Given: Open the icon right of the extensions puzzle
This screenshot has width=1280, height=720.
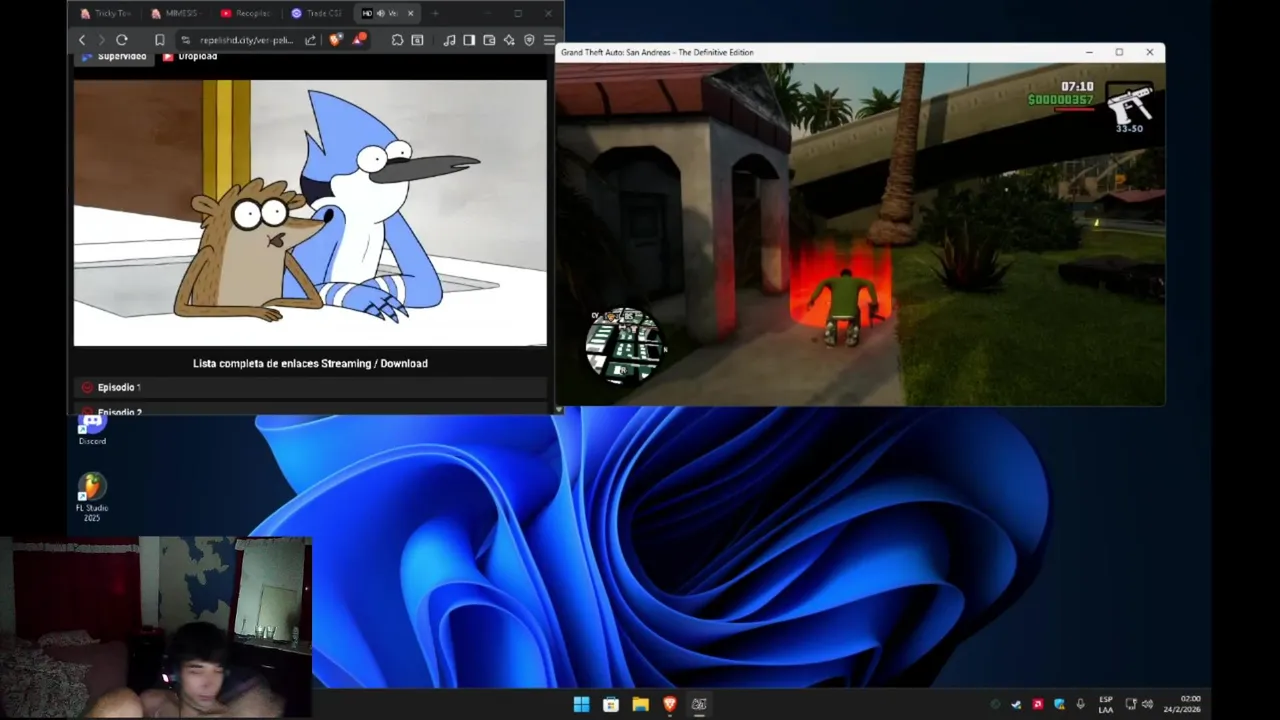Looking at the screenshot, I should 417,40.
